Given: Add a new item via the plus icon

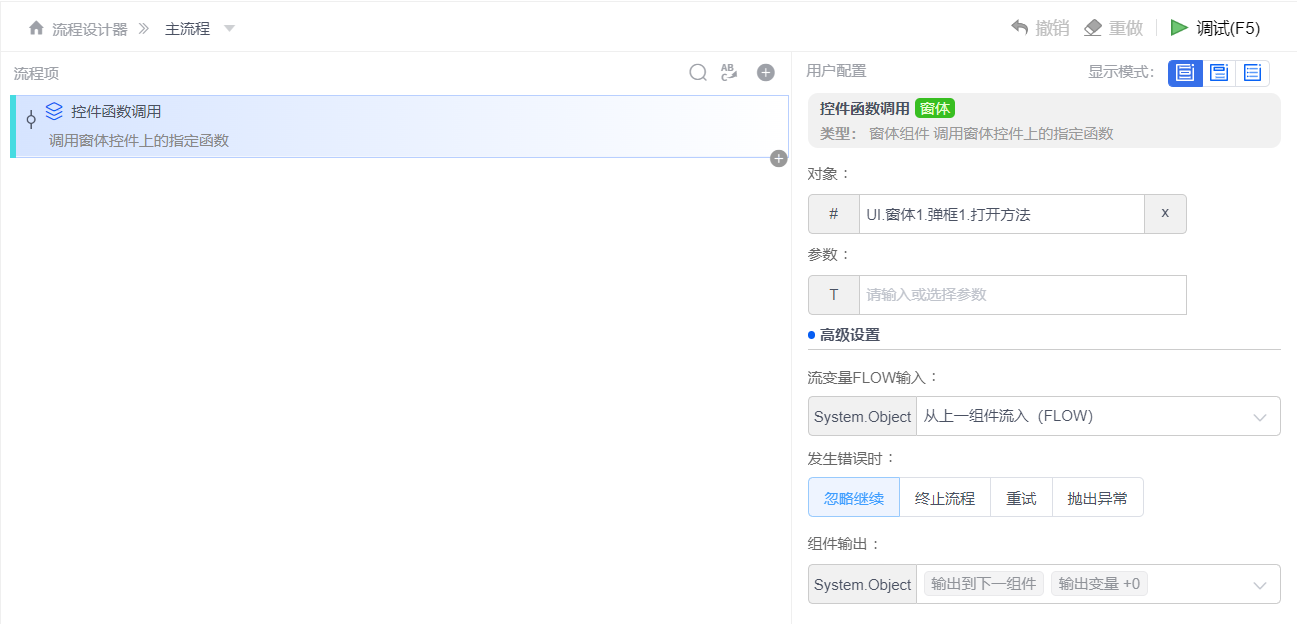Looking at the screenshot, I should [765, 72].
